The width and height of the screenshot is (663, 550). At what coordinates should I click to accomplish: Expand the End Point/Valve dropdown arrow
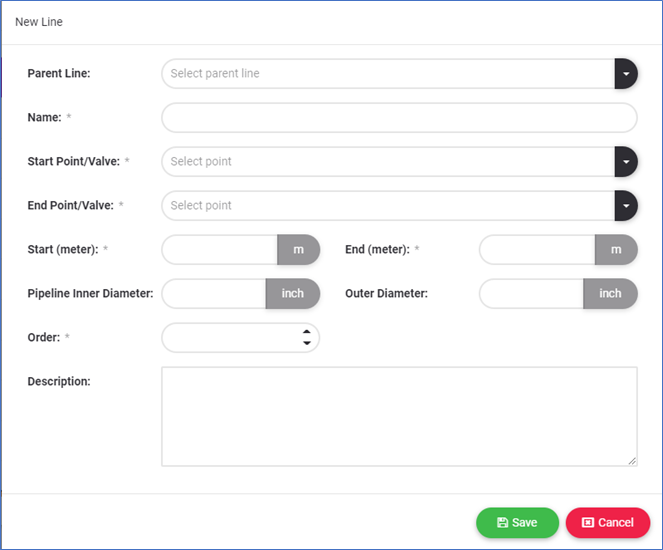tap(625, 206)
